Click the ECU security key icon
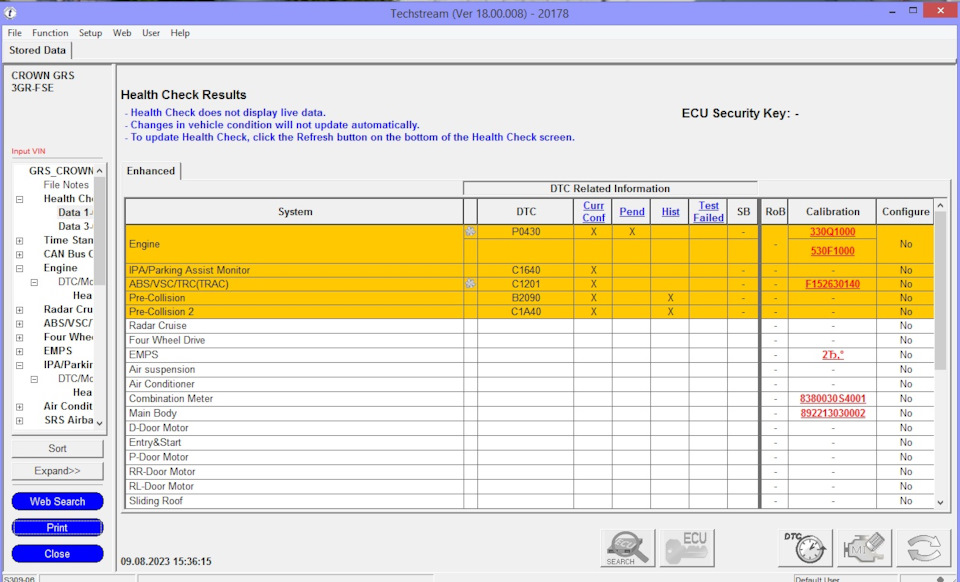The height and width of the screenshot is (582, 960). coord(688,548)
